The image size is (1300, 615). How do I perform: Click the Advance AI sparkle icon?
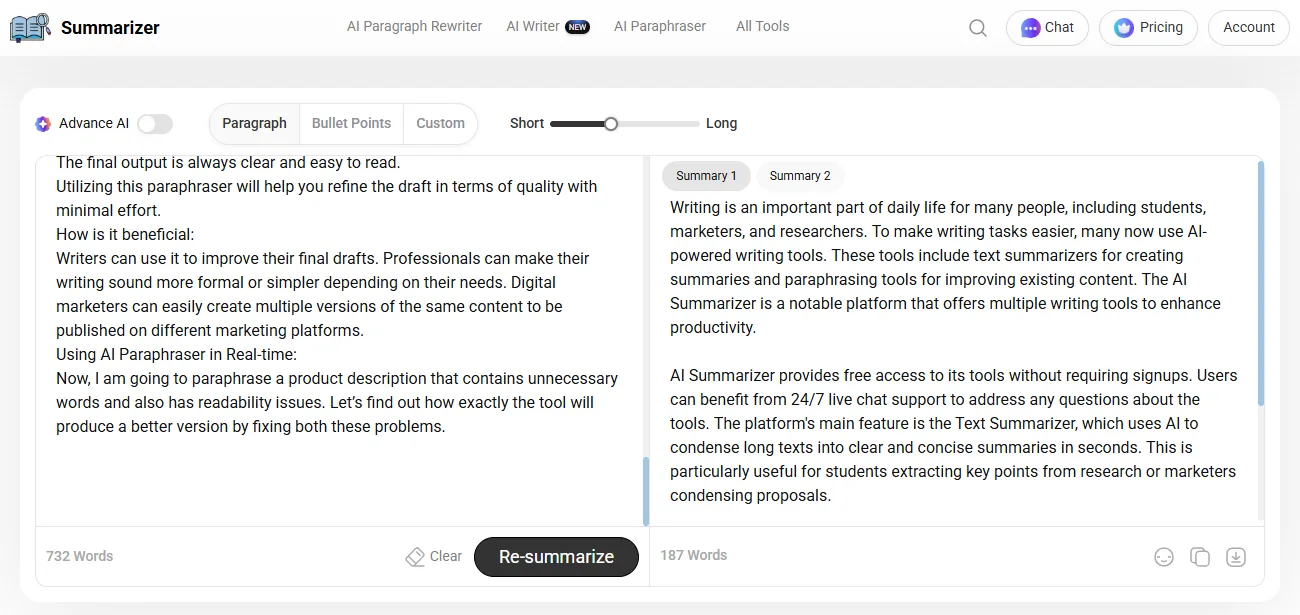pyautogui.click(x=42, y=123)
